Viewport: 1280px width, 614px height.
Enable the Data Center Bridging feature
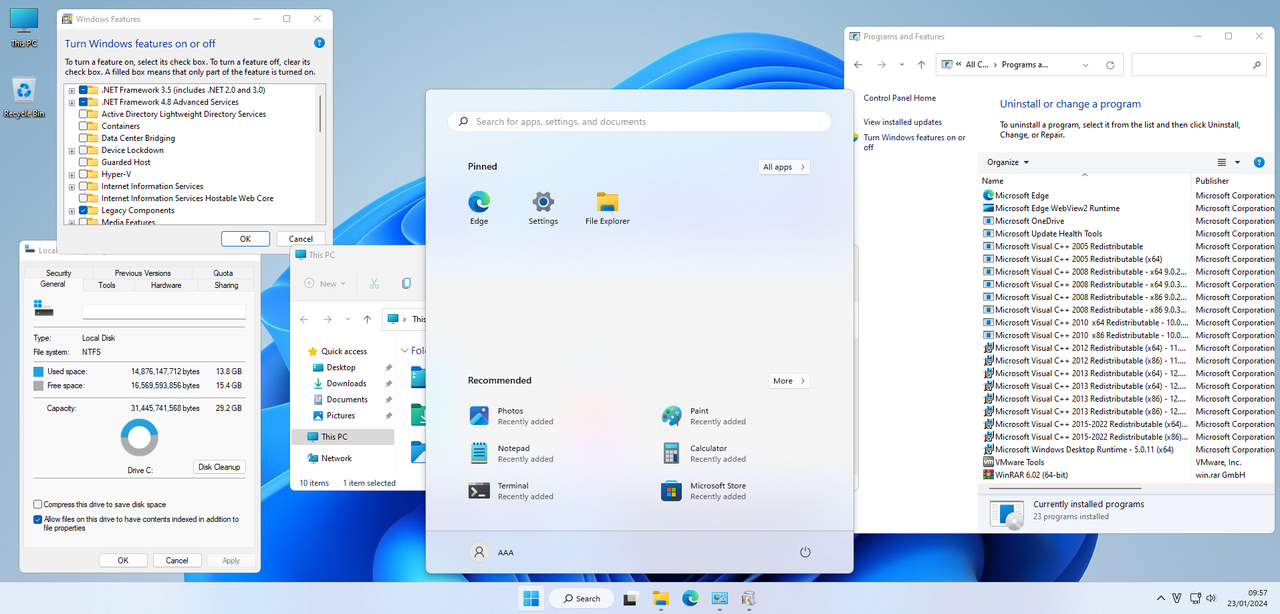click(x=83, y=138)
